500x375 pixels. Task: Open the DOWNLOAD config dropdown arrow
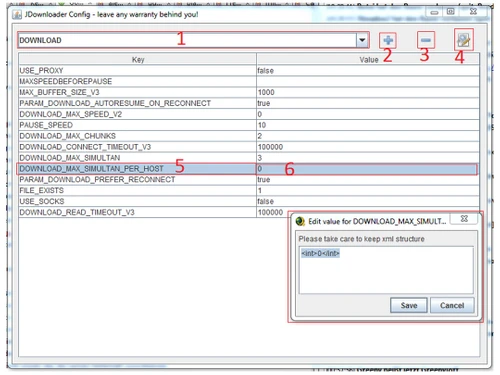362,40
